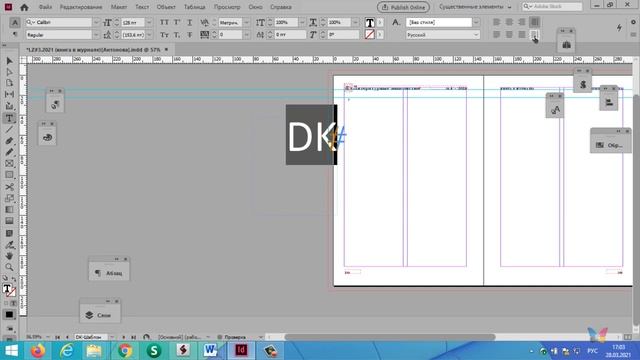
Task: Select the Page tool
Action: pyautogui.click(x=9, y=83)
